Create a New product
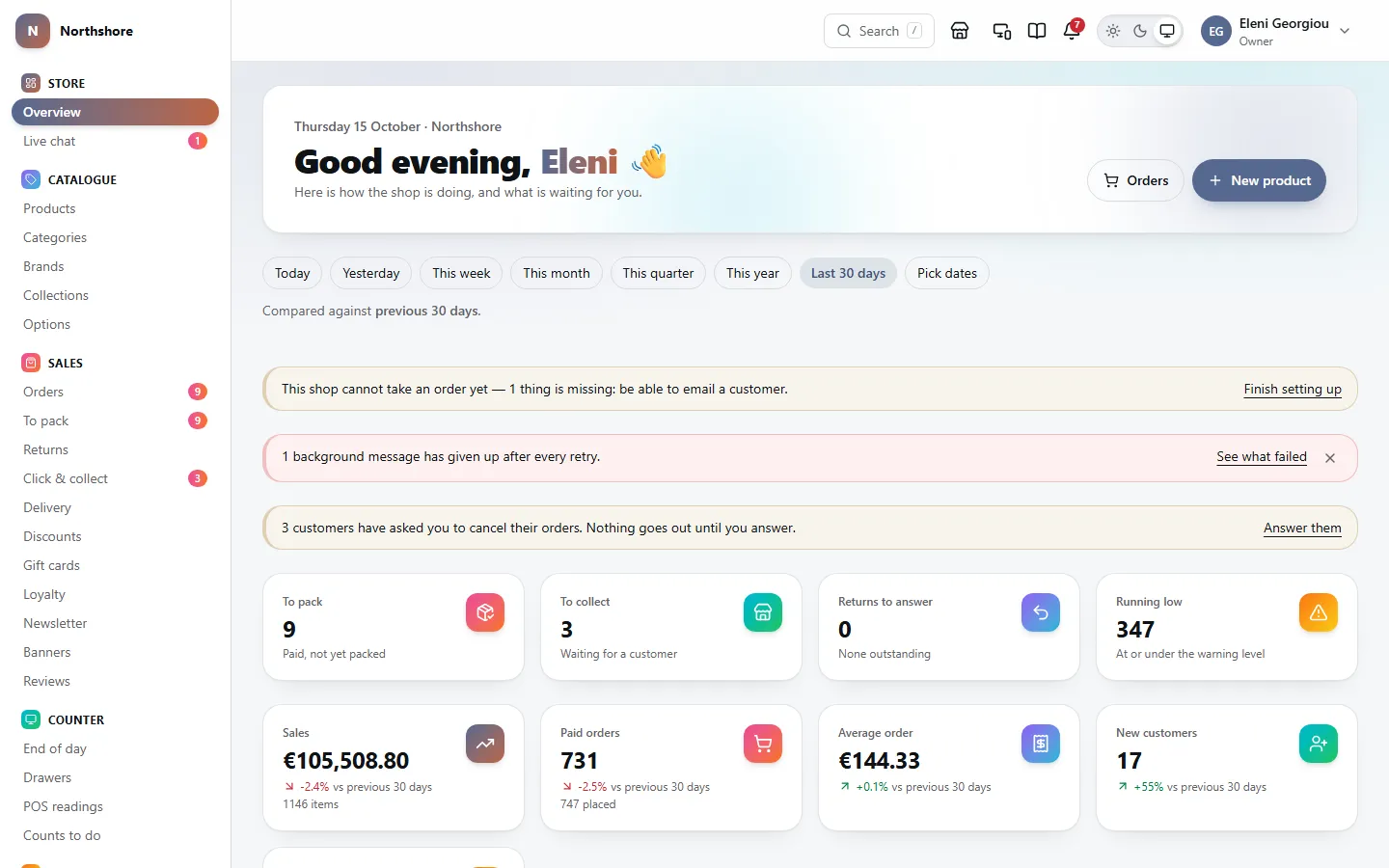Image resolution: width=1389 pixels, height=868 pixels. (1259, 180)
